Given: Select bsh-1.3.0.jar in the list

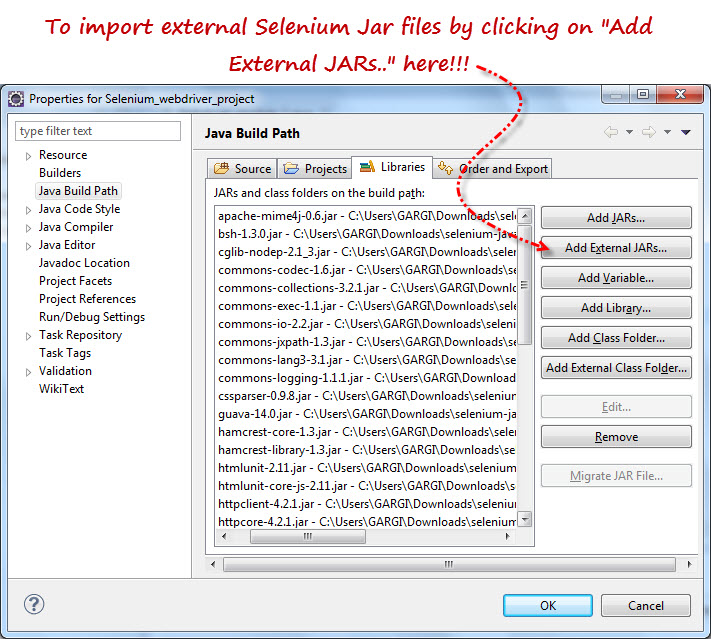Looking at the screenshot, I should (367, 234).
